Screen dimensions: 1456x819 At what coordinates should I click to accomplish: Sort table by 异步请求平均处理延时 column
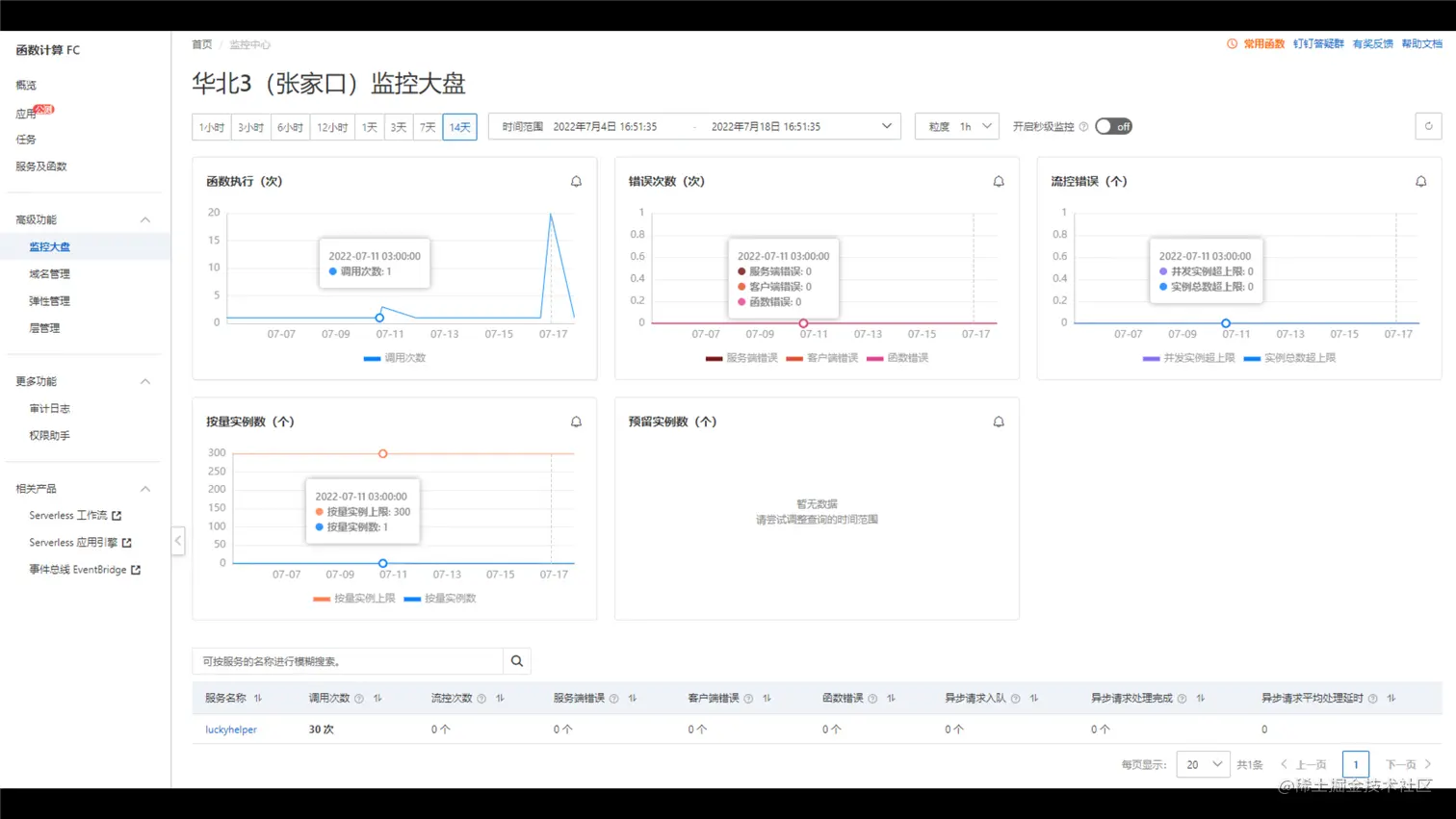[x=1391, y=699]
